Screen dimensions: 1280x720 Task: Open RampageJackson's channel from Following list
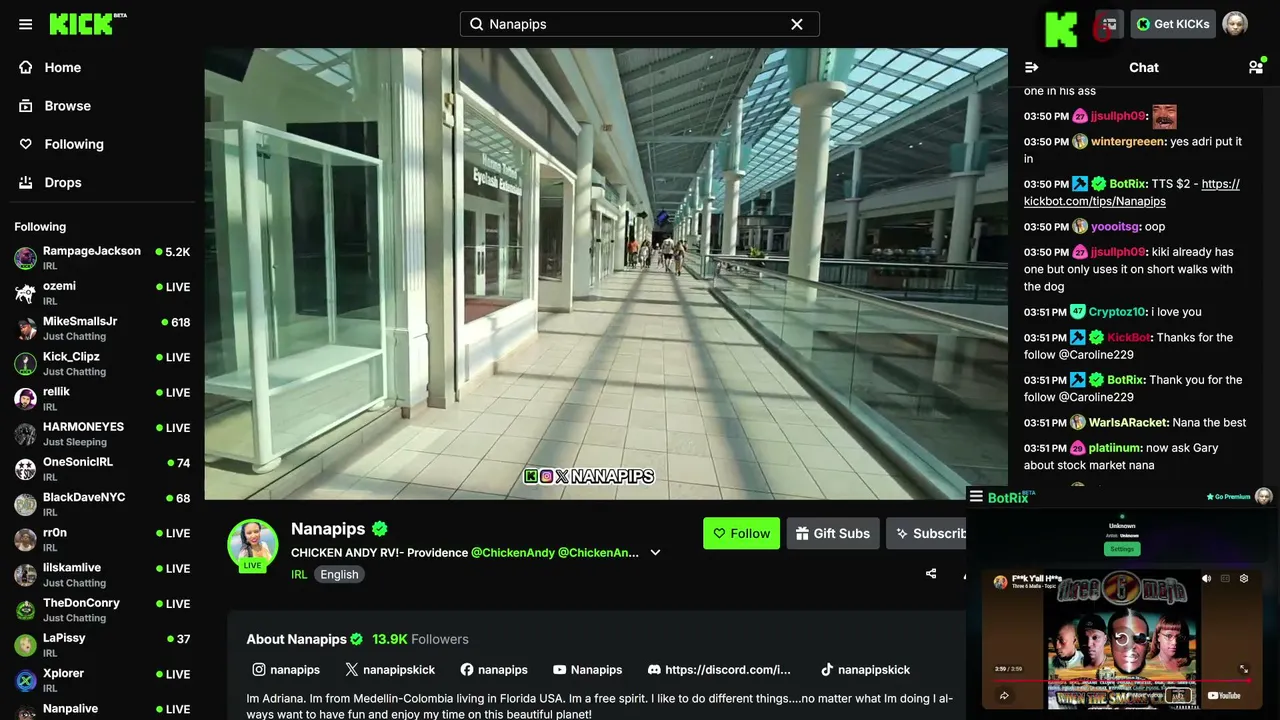pyautogui.click(x=100, y=258)
